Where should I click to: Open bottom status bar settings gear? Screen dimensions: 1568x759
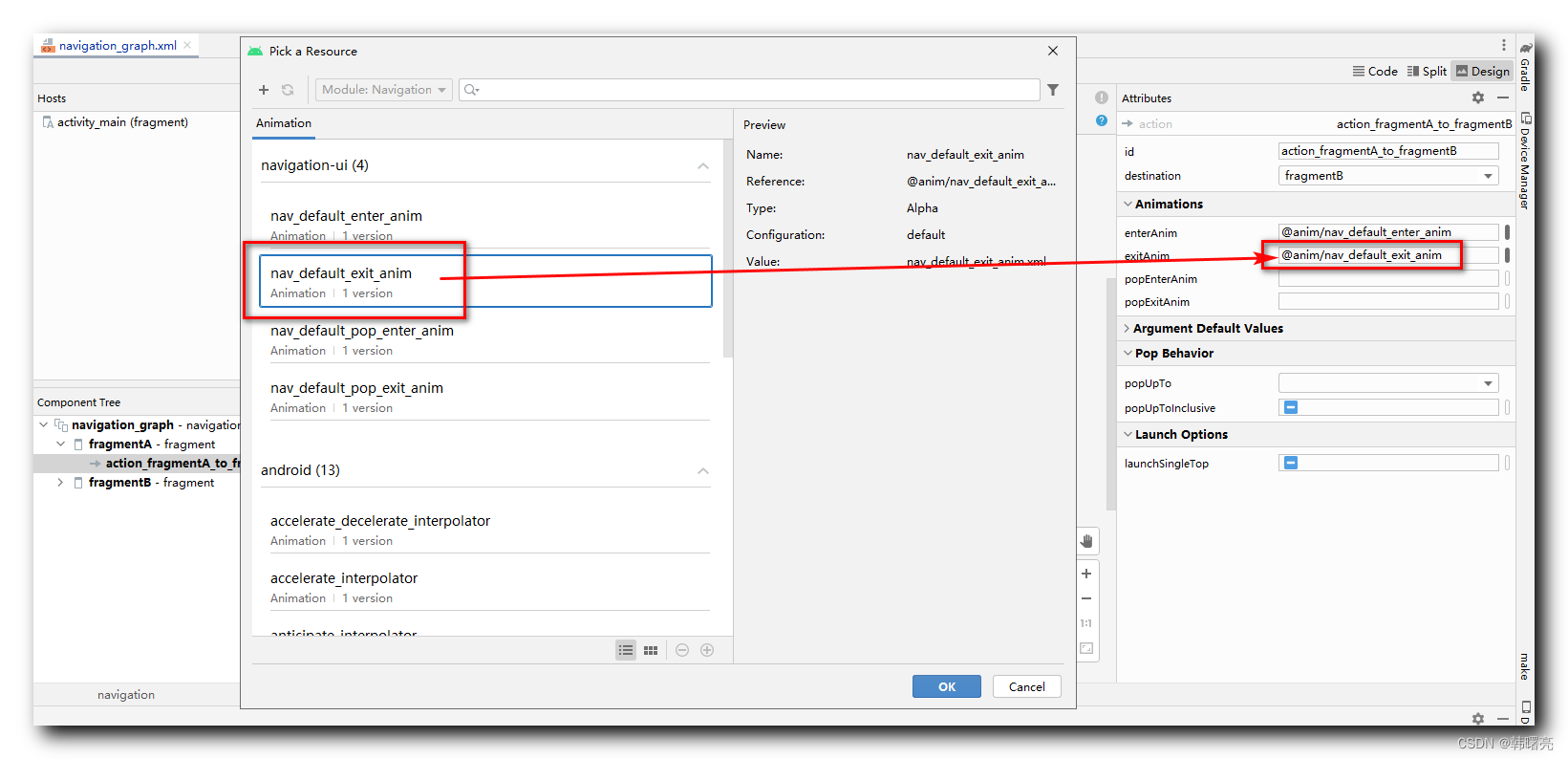click(x=1478, y=719)
